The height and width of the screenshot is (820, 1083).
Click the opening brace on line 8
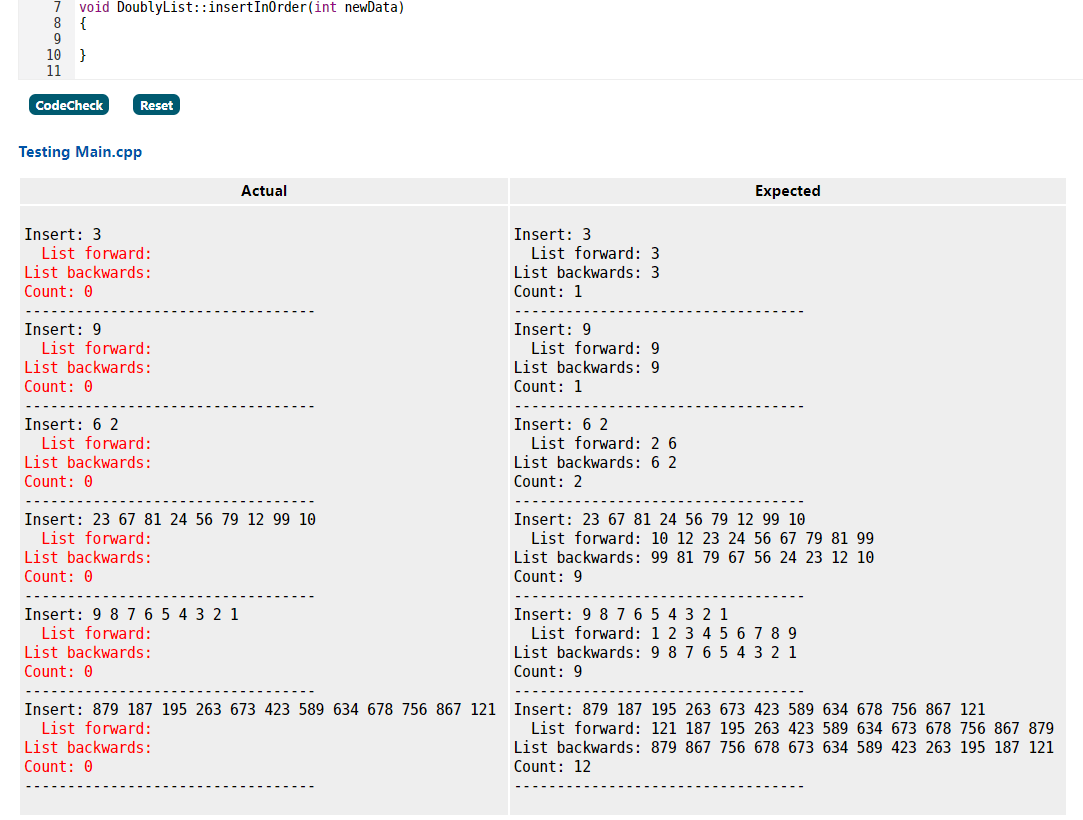click(84, 24)
